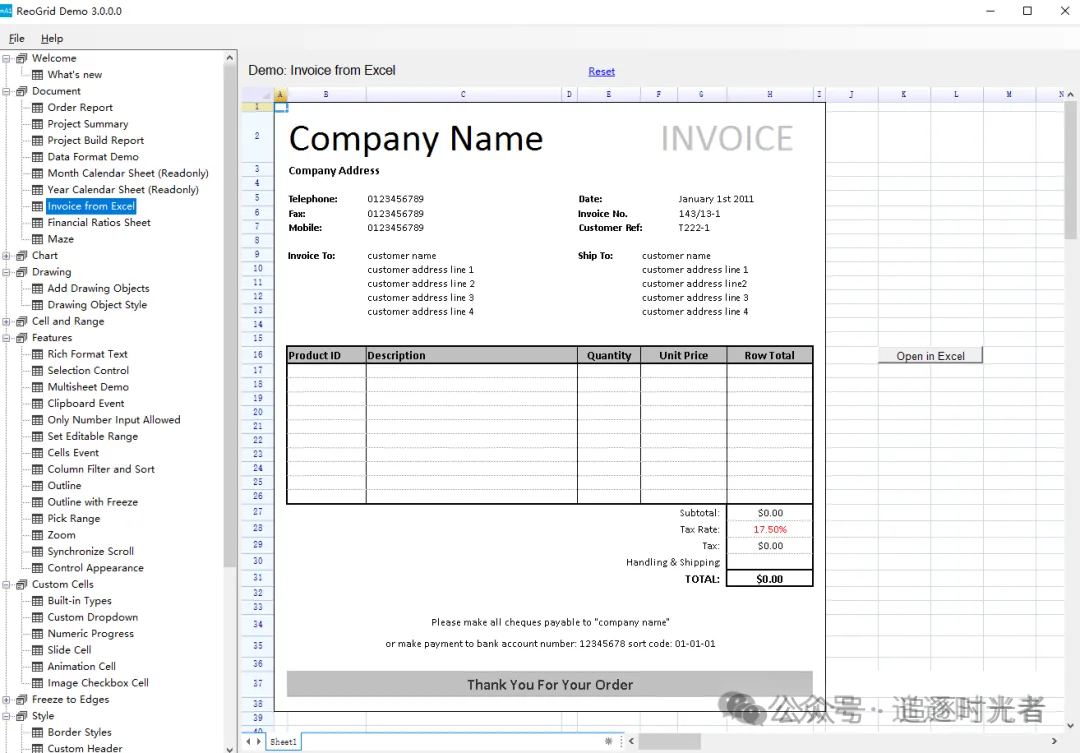The width and height of the screenshot is (1080, 753).
Task: Click the 17.50% tax rate cell
Action: click(769, 529)
